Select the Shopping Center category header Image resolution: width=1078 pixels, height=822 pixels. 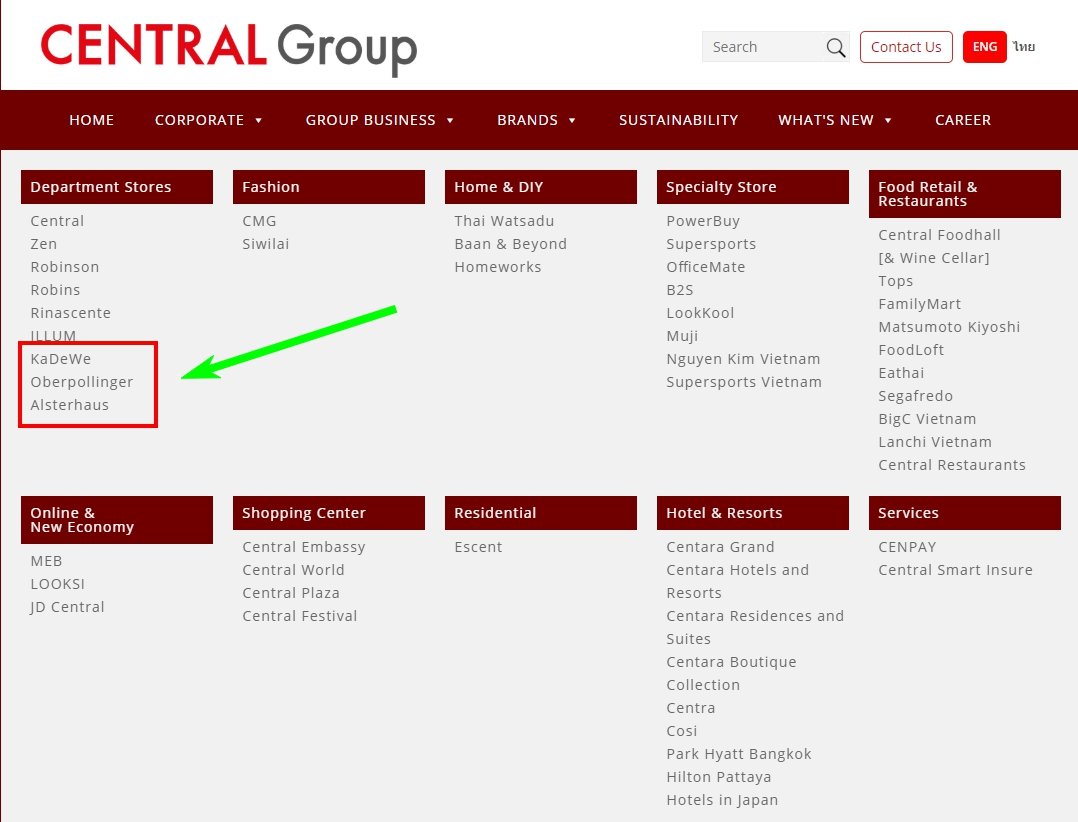pyautogui.click(x=329, y=513)
